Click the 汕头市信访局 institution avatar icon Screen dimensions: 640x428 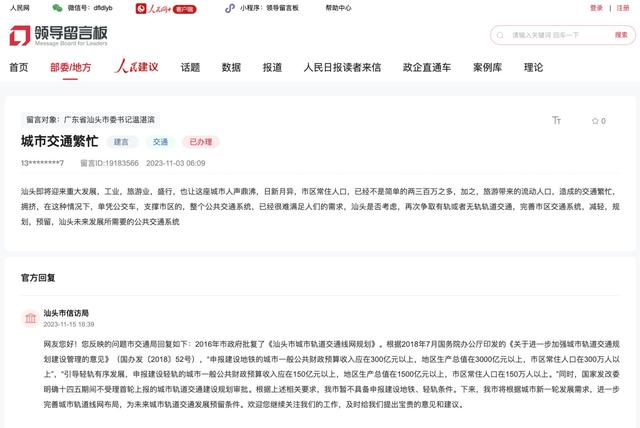point(30,318)
